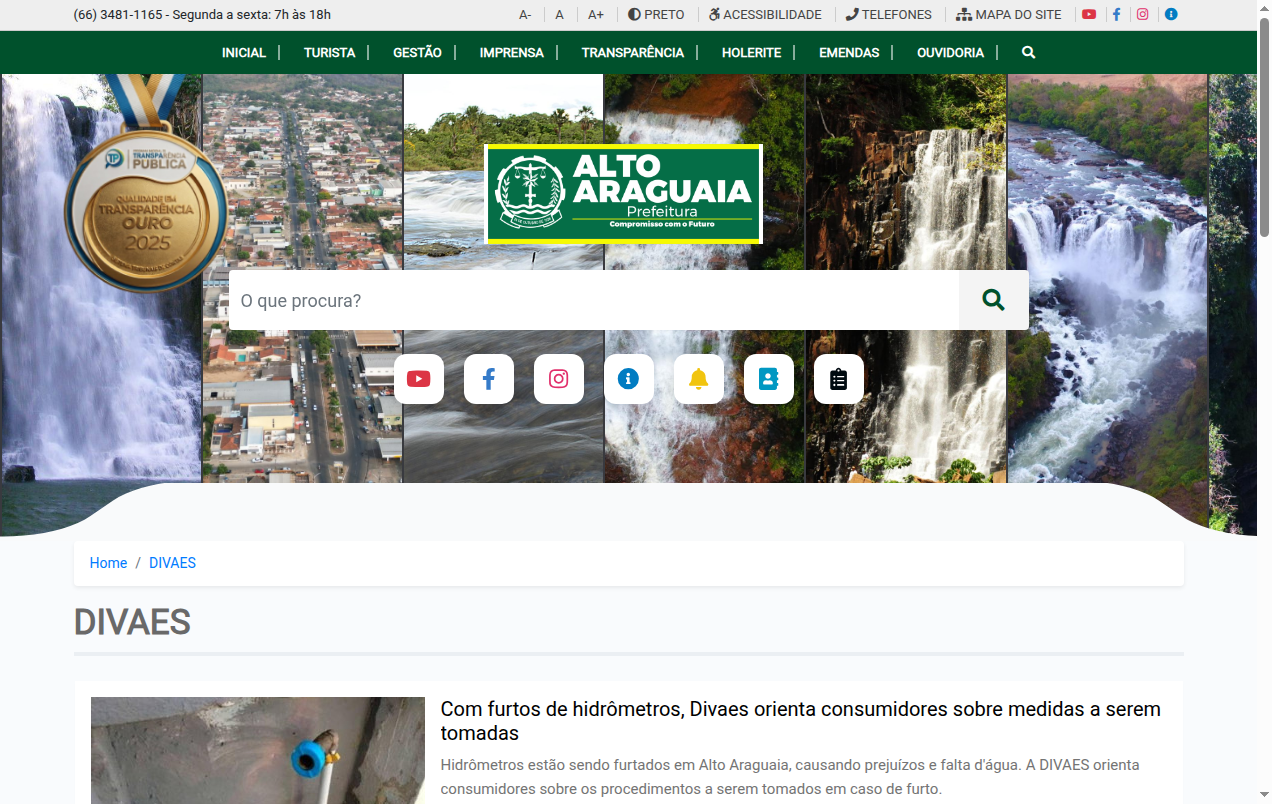Open the TRANSPARÊNCIA menu
The image size is (1272, 804).
pyautogui.click(x=633, y=52)
